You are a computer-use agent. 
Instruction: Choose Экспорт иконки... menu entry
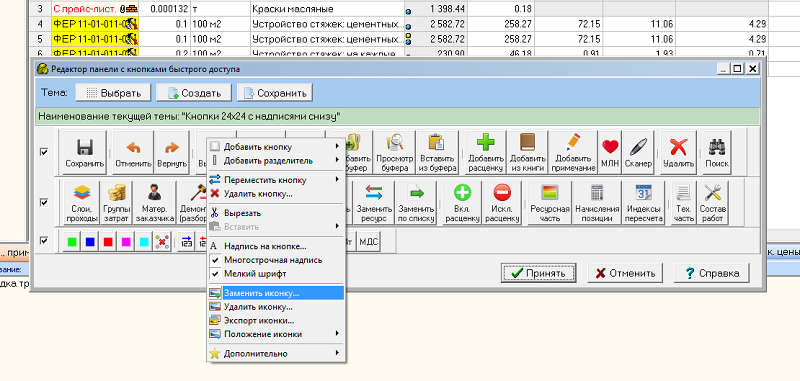pyautogui.click(x=276, y=321)
